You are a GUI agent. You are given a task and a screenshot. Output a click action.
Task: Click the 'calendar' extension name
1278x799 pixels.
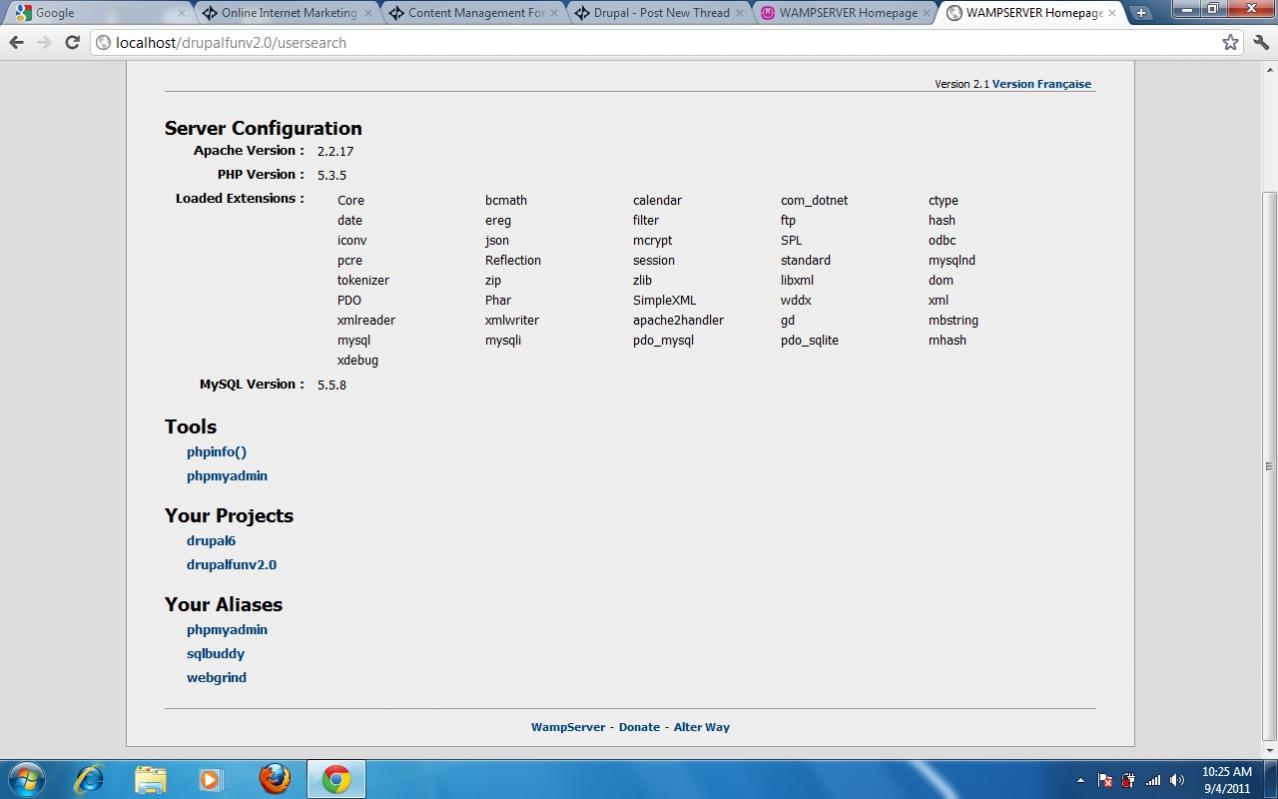click(x=657, y=201)
